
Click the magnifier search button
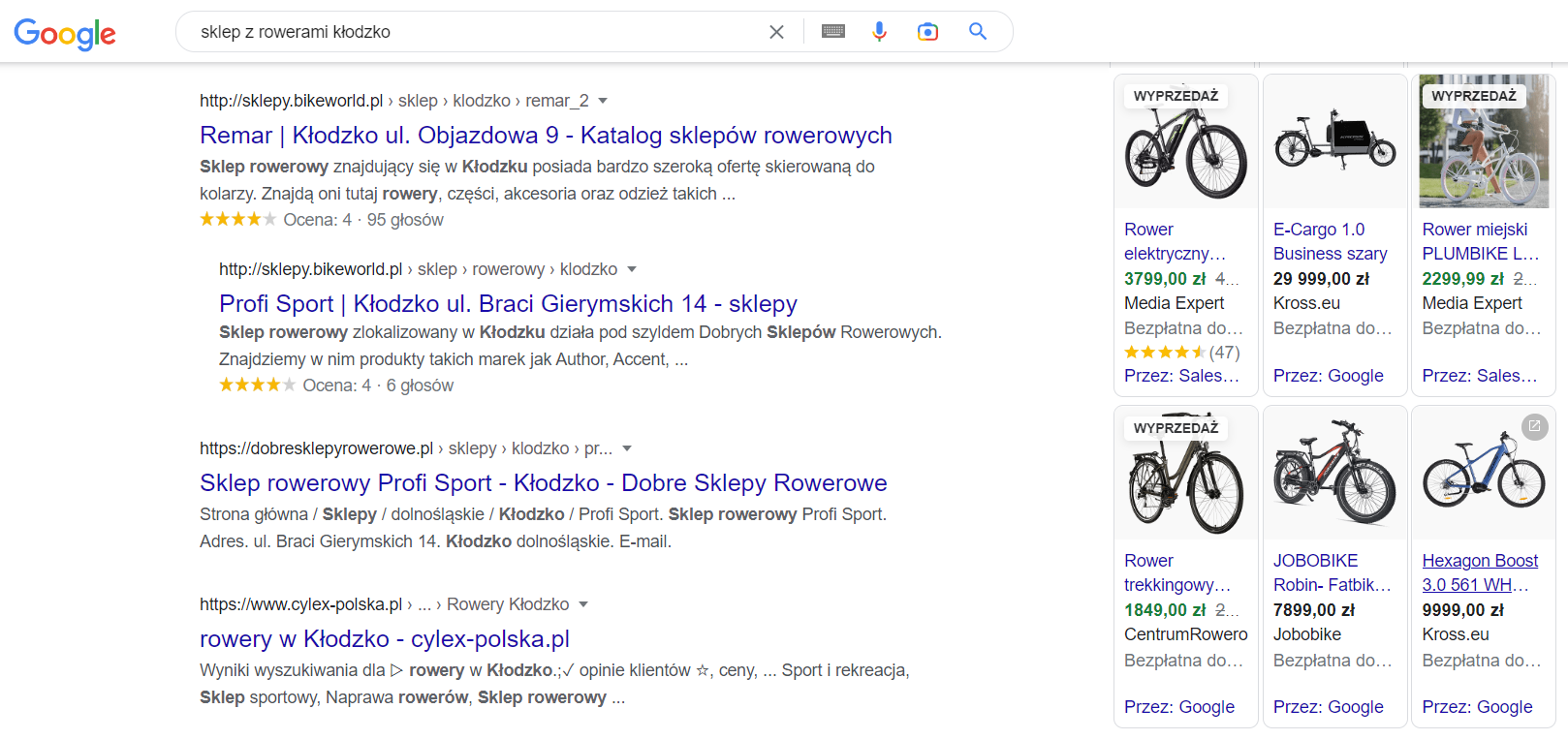978,32
